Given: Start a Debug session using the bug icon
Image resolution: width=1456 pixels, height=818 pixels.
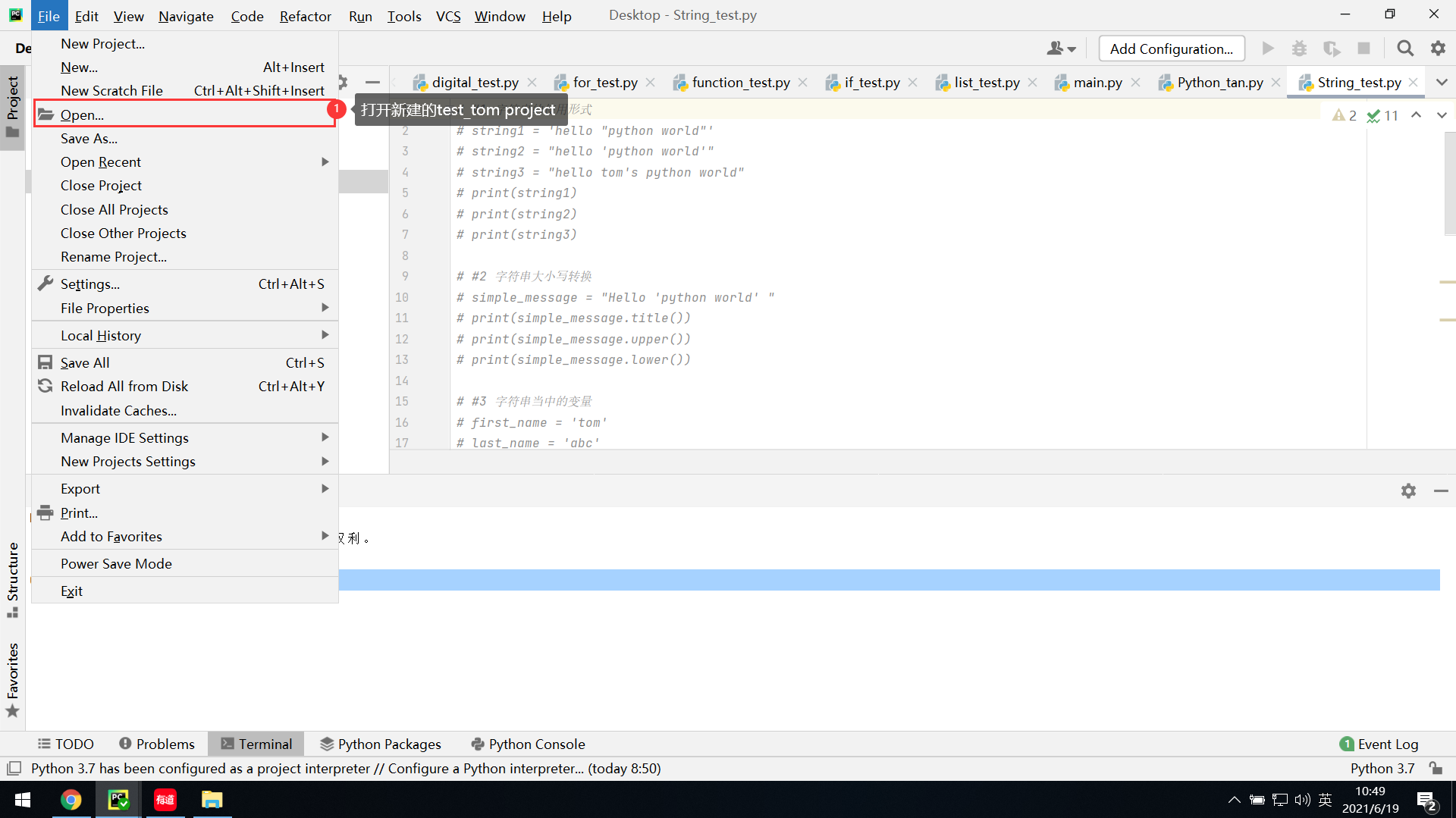Looking at the screenshot, I should 1299,48.
